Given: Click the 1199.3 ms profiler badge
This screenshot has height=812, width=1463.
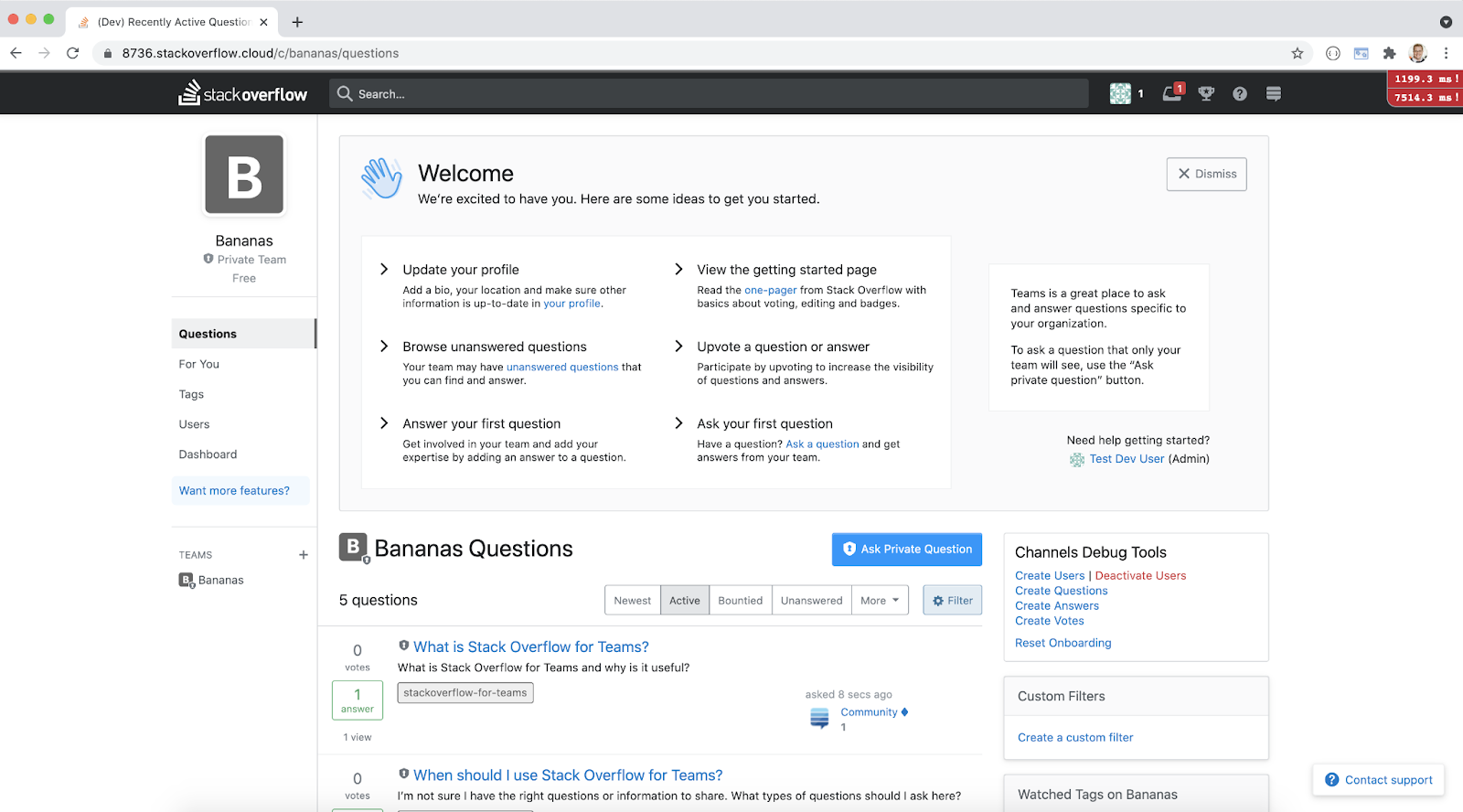Looking at the screenshot, I should [1425, 80].
